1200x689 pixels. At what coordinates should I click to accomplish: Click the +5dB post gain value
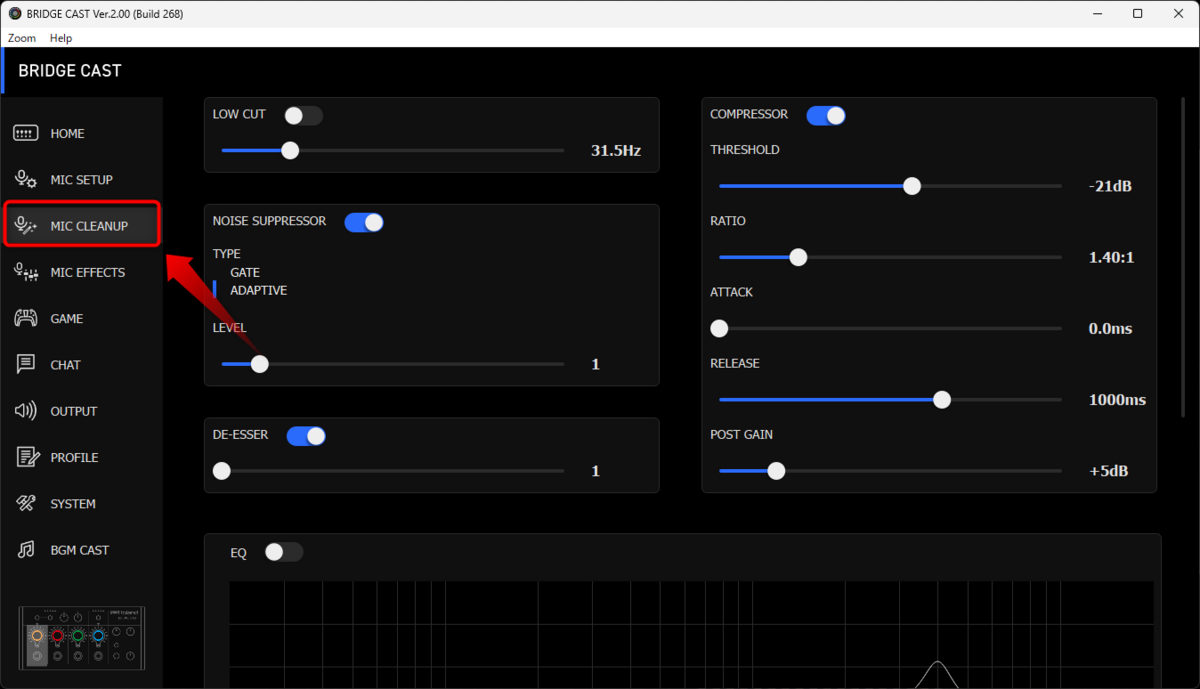(x=1109, y=471)
